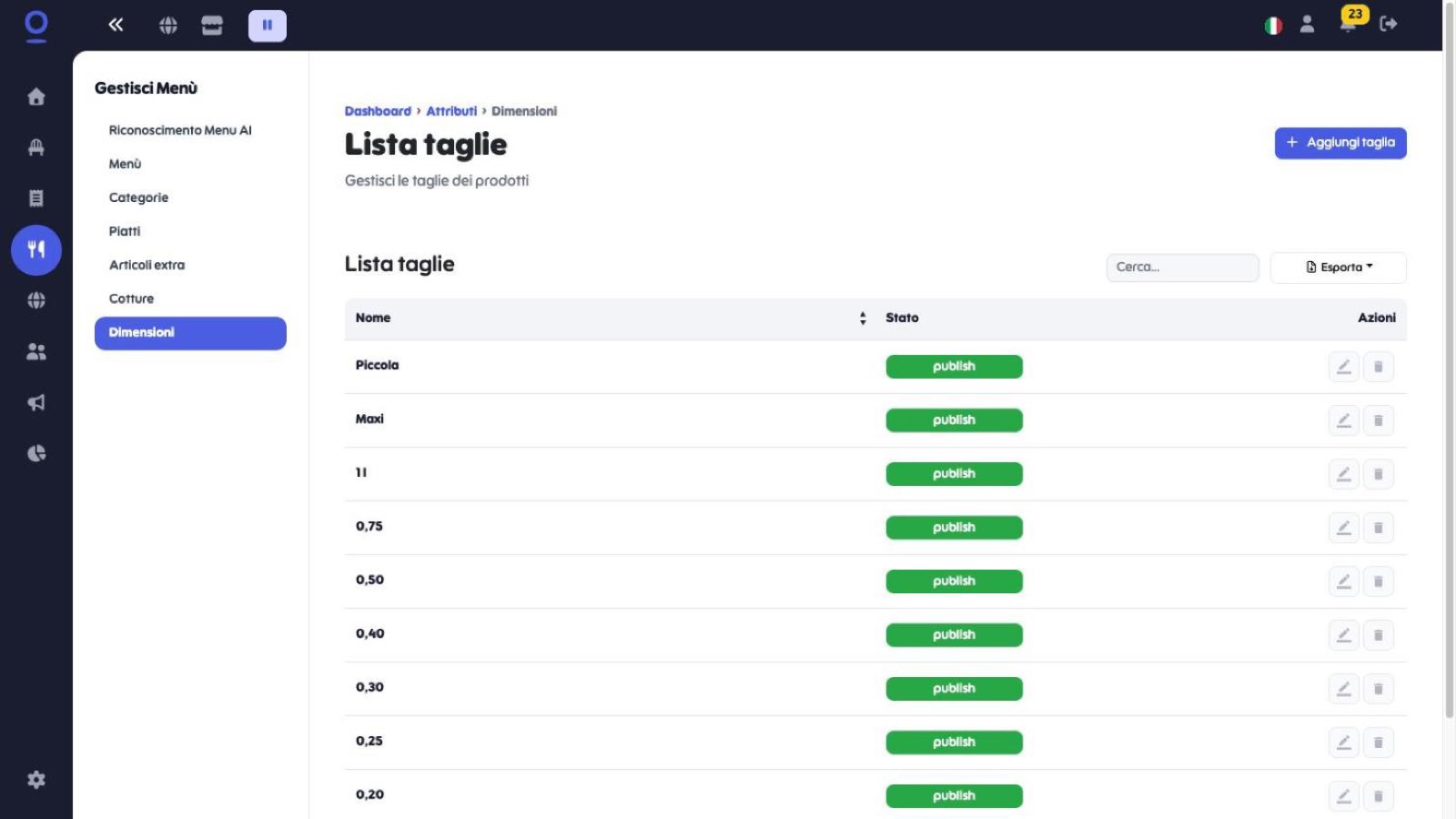
Task: Open the users group icon in the sidebar
Action: click(36, 351)
